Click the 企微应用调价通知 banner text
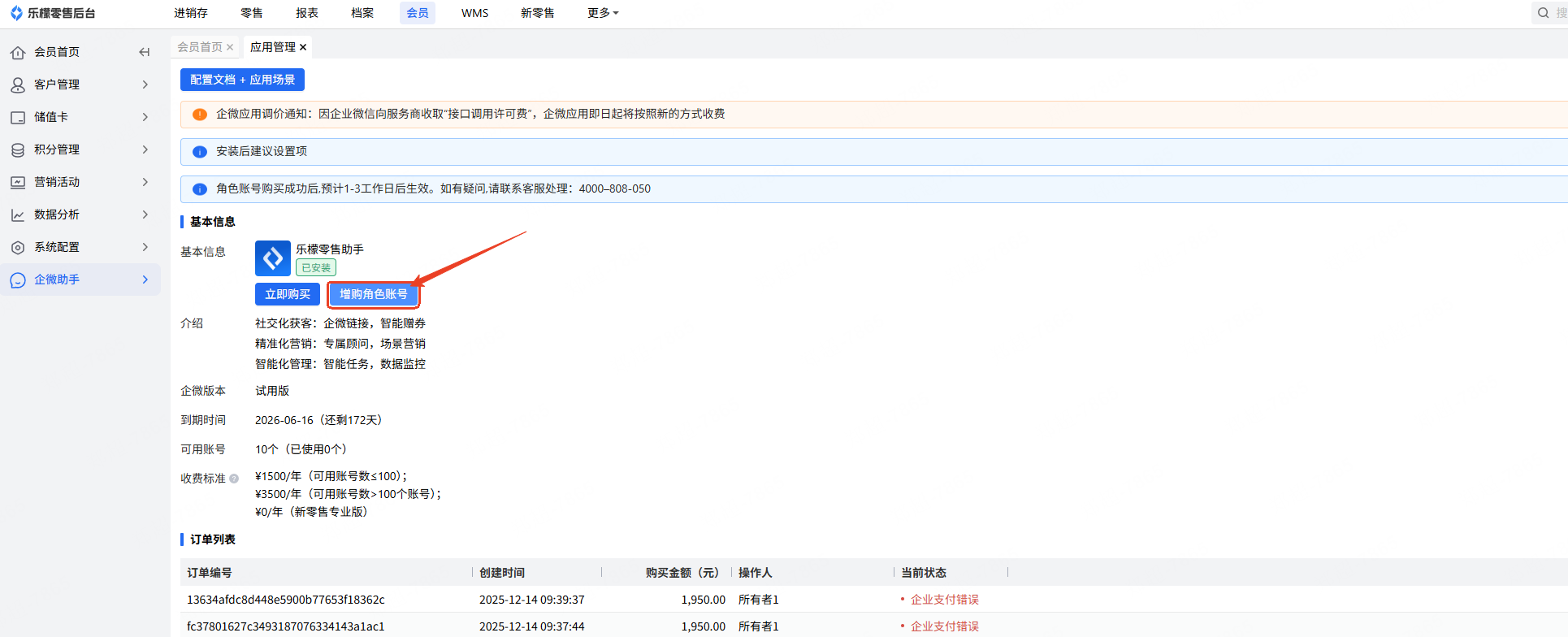 click(x=470, y=115)
